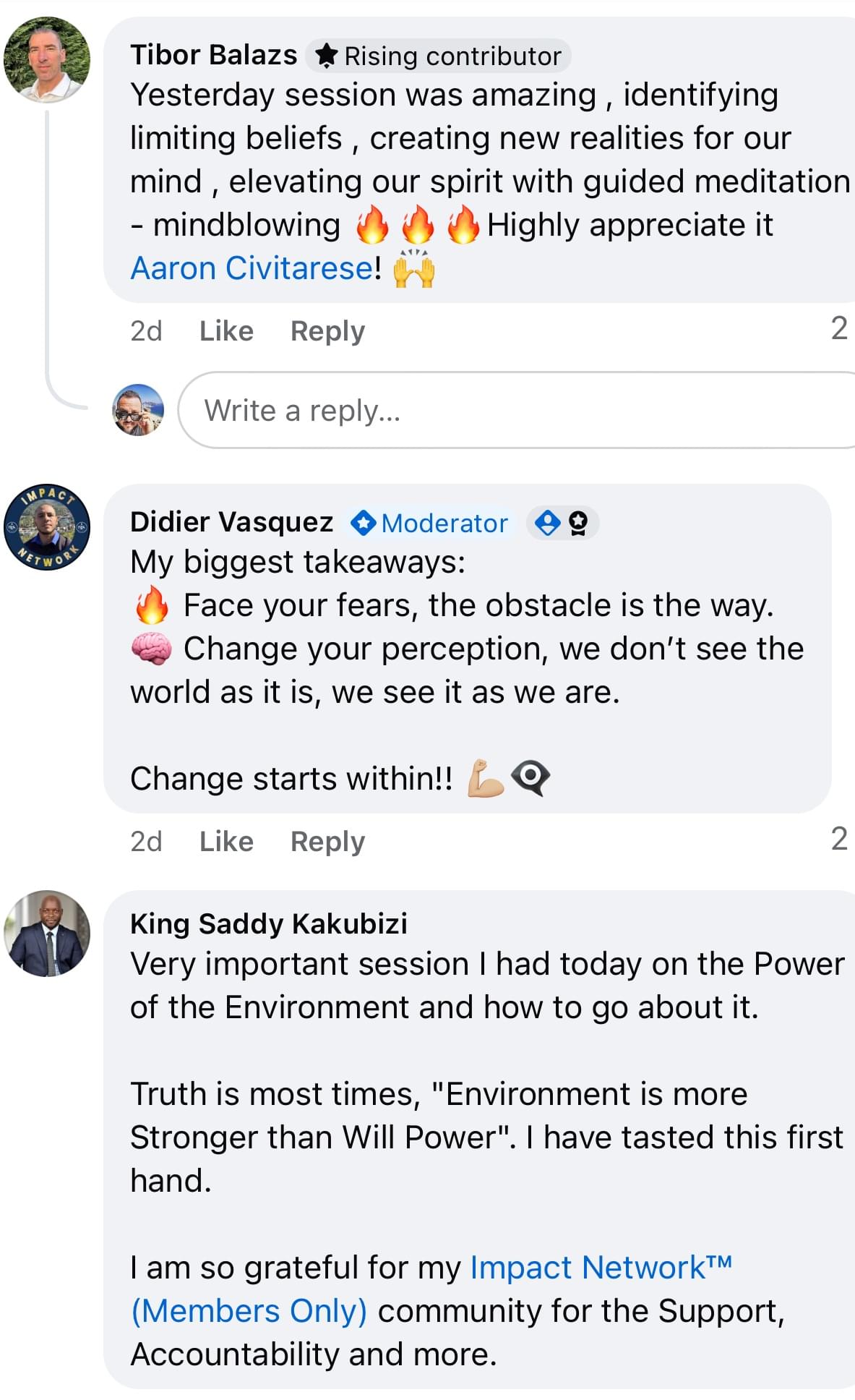Reply to Didier Vasquez's comment
The width and height of the screenshot is (855, 1400).
(327, 842)
